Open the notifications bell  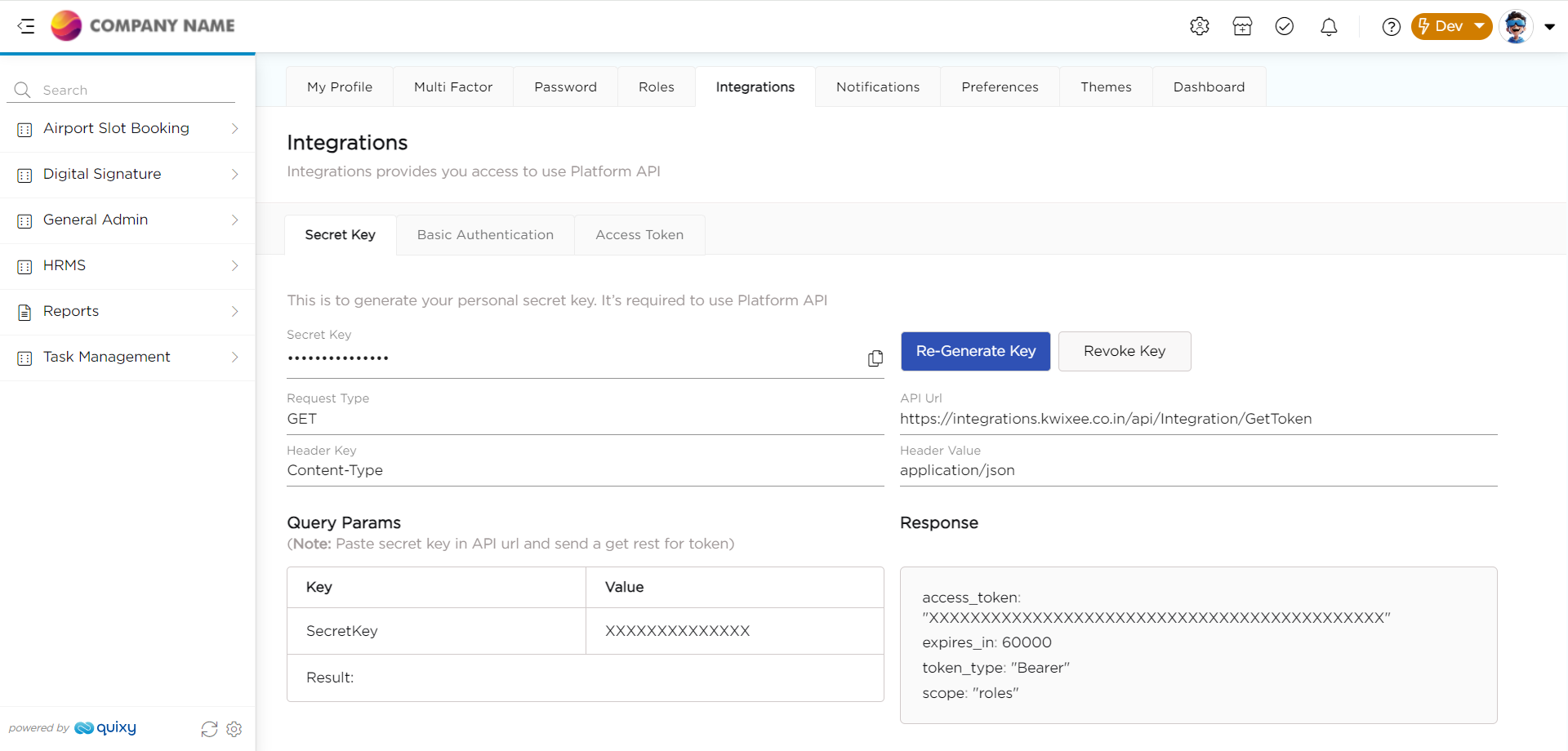(1329, 27)
